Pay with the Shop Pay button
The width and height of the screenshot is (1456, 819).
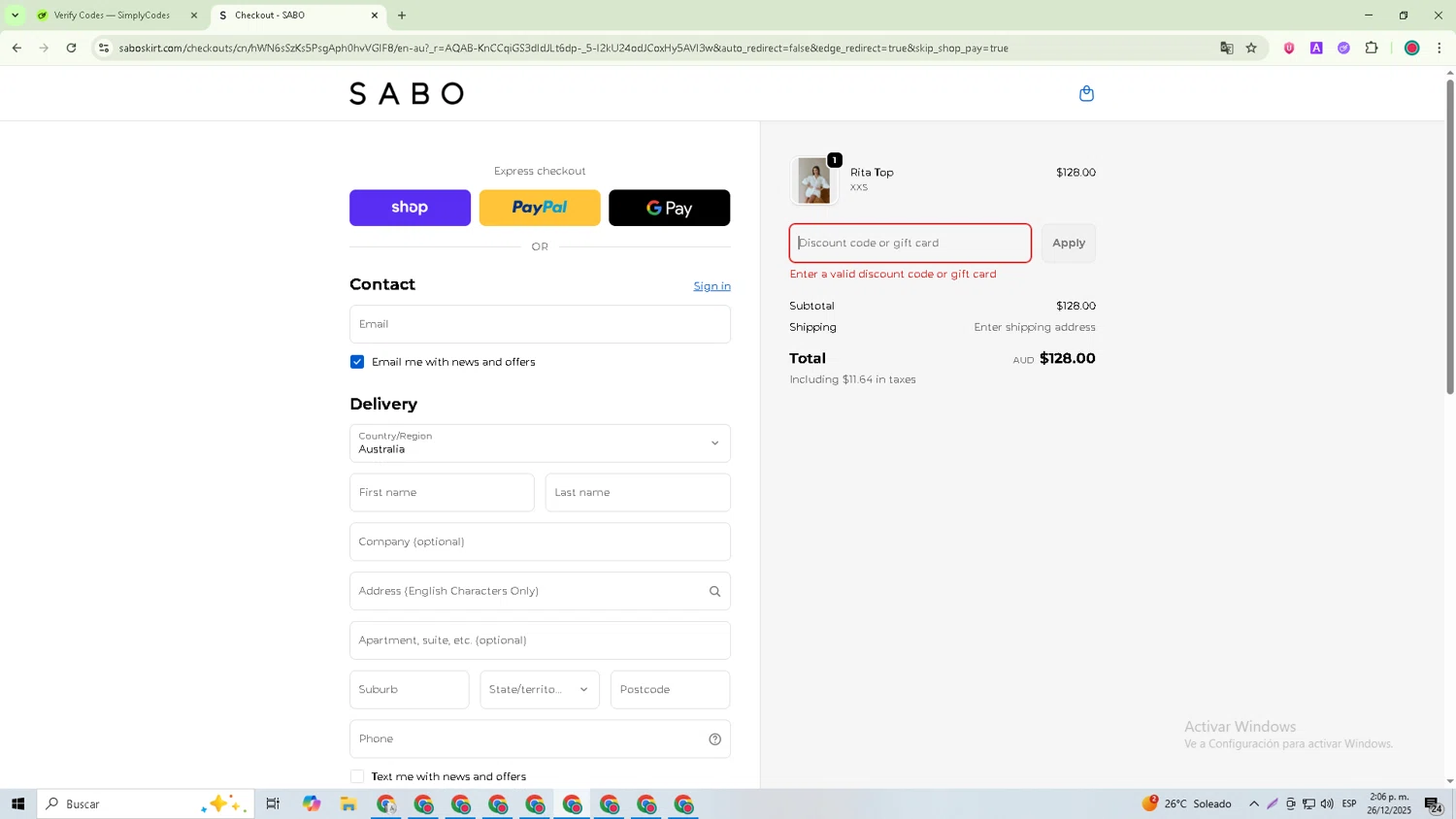point(410,208)
